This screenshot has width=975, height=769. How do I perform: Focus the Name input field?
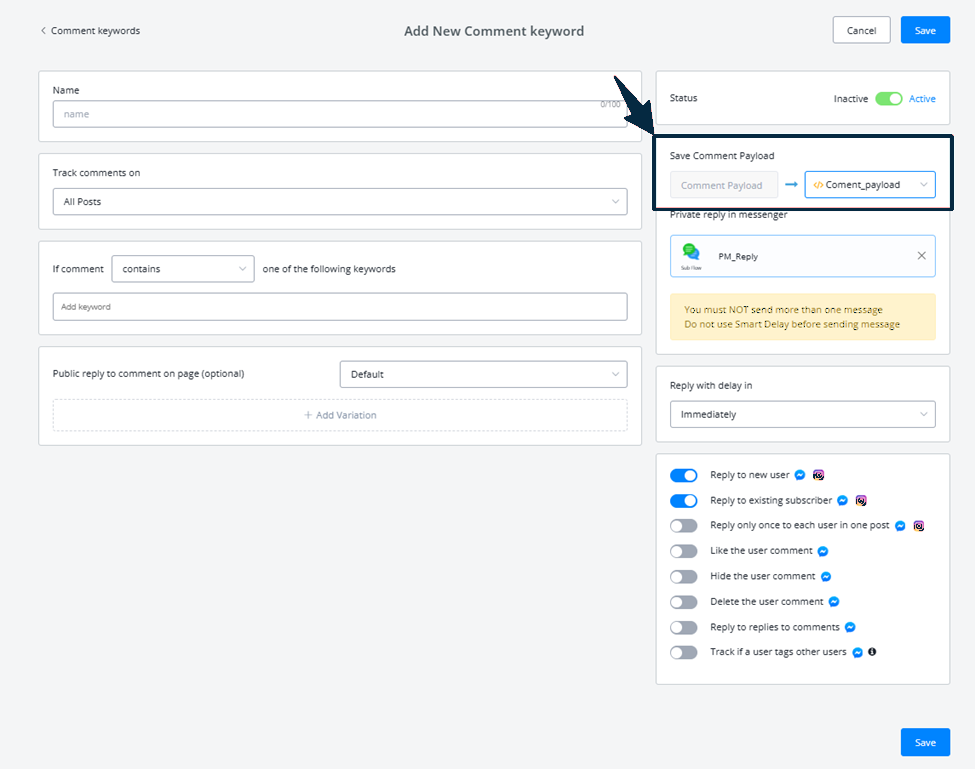tap(340, 114)
